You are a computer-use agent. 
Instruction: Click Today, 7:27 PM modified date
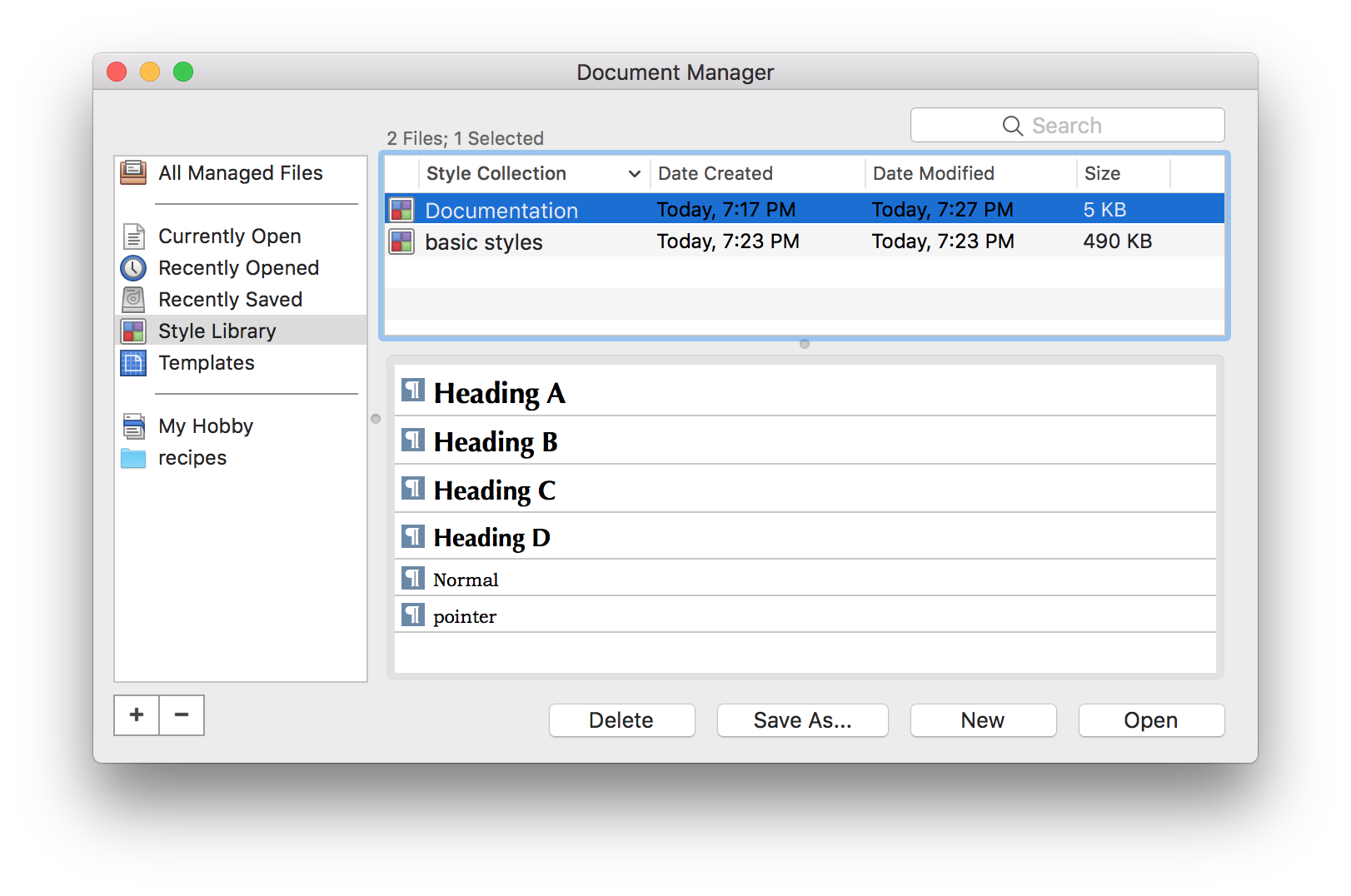click(943, 210)
